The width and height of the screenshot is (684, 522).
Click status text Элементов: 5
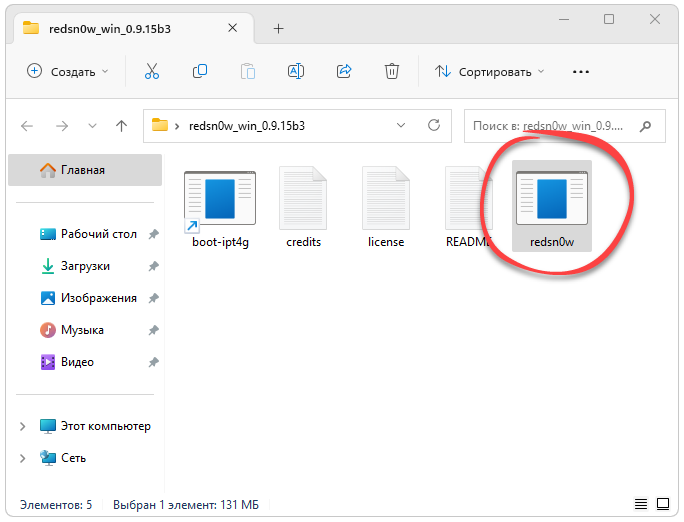(x=56, y=505)
